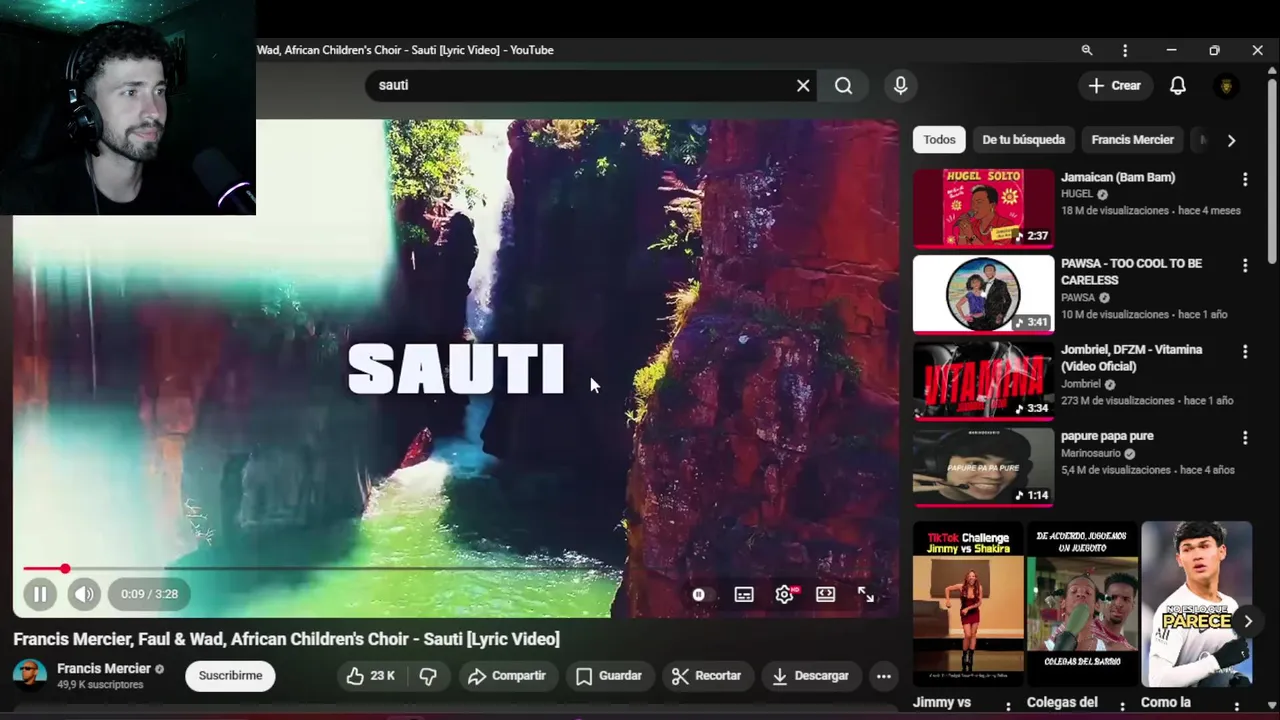
Task: Click the 0:09 / 3:28 time display
Action: coord(149,594)
